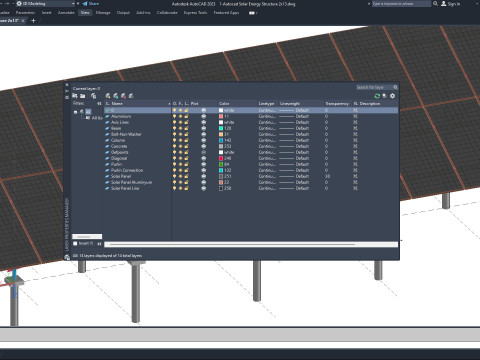
Task: Click plot printer icon for Beam layer
Action: pos(204,128)
